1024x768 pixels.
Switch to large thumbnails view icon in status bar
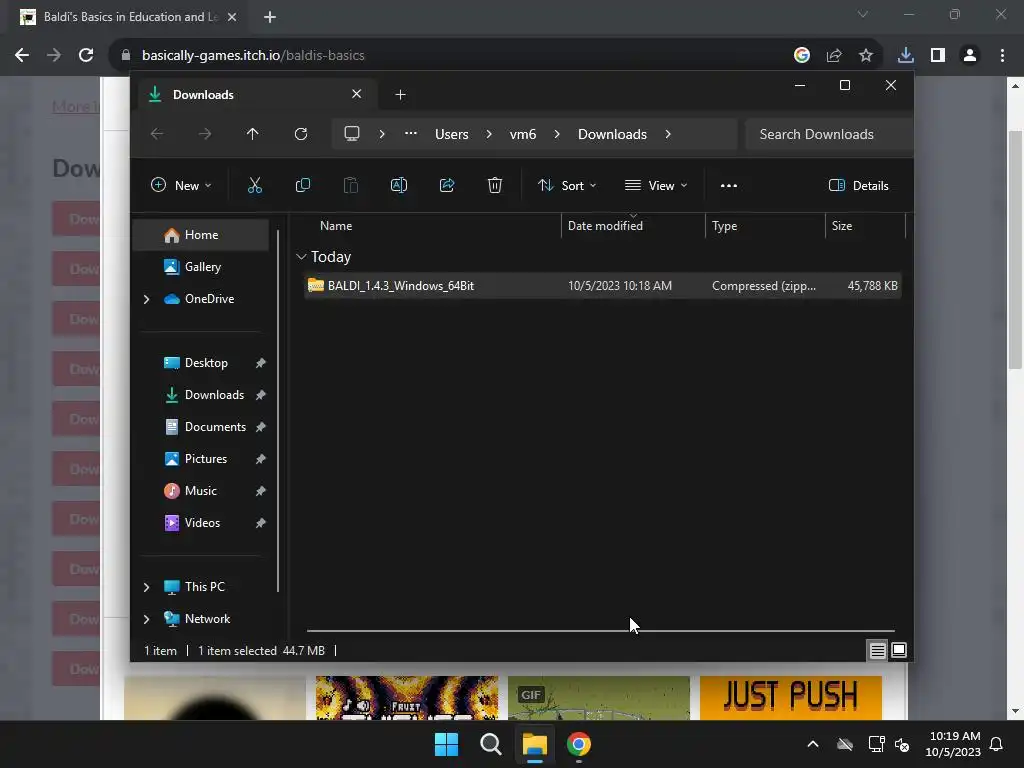899,650
